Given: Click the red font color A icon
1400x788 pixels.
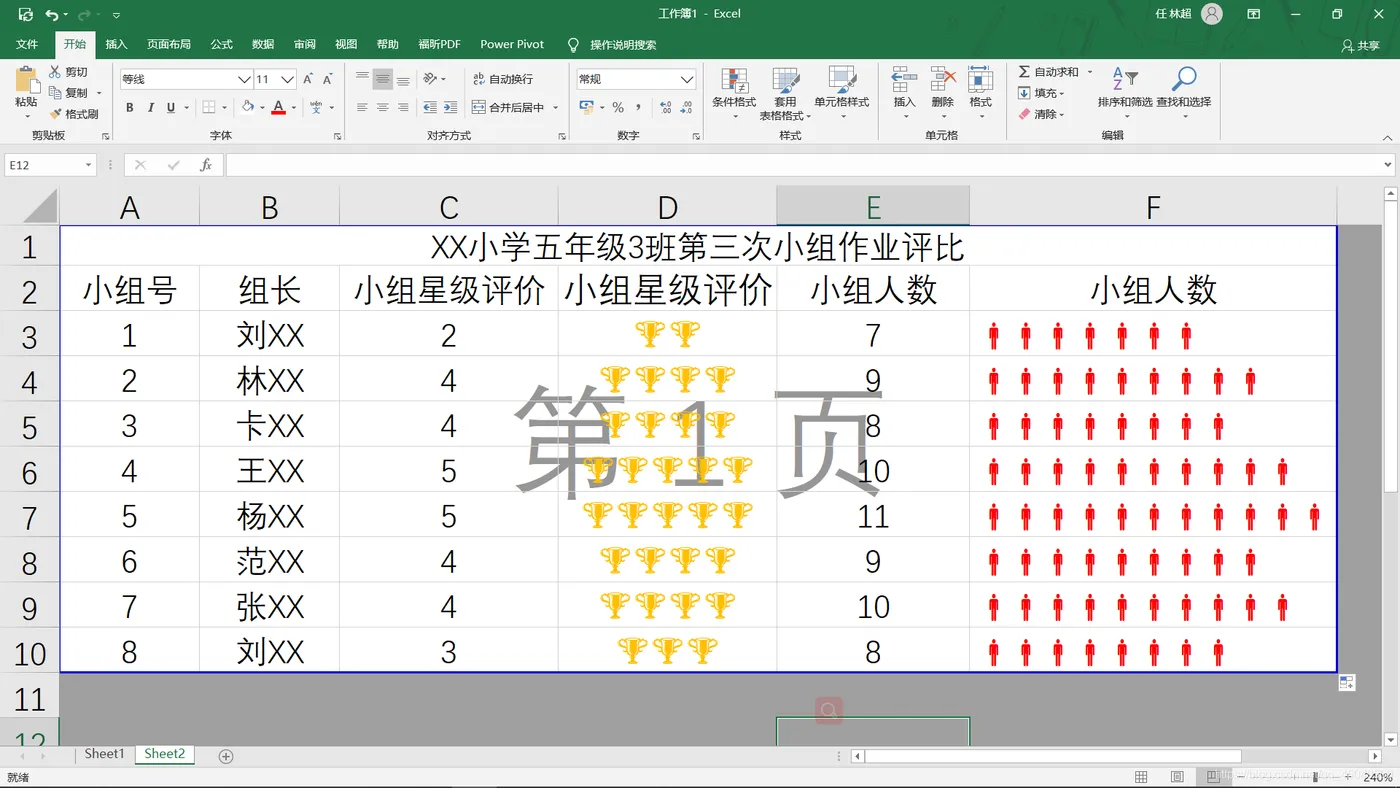Looking at the screenshot, I should tap(278, 107).
